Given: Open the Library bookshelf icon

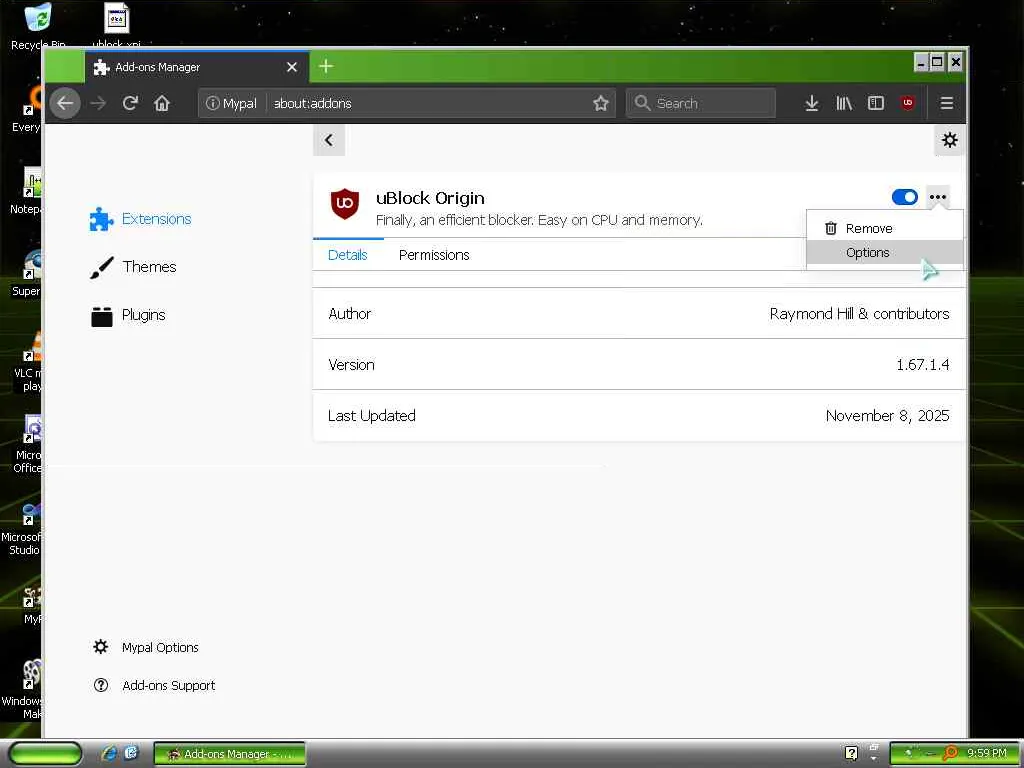Looking at the screenshot, I should click(x=844, y=103).
